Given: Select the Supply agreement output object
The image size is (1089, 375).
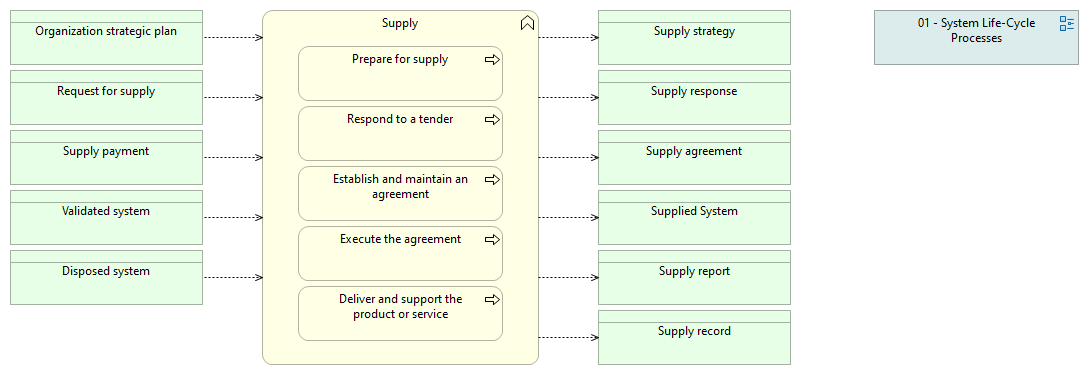Looking at the screenshot, I should [x=695, y=158].
